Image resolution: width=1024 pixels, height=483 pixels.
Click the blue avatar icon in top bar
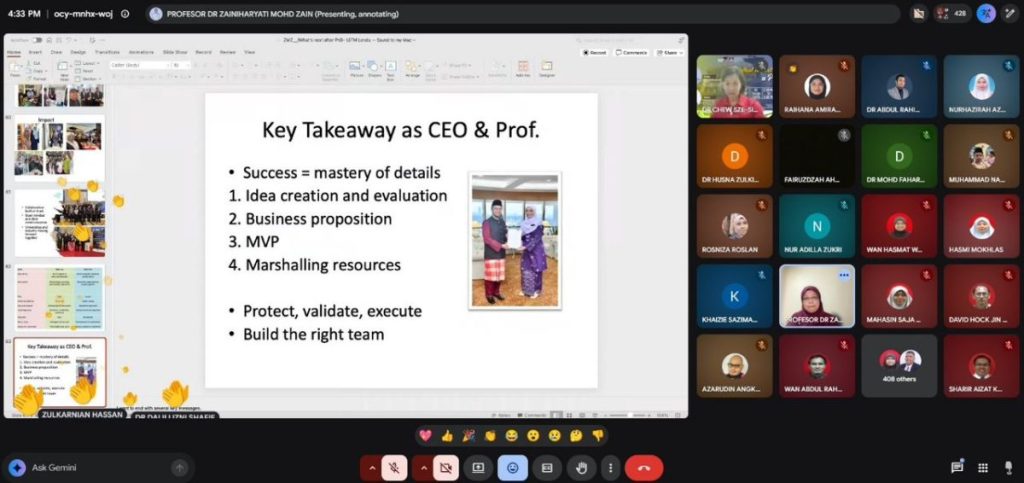(985, 14)
